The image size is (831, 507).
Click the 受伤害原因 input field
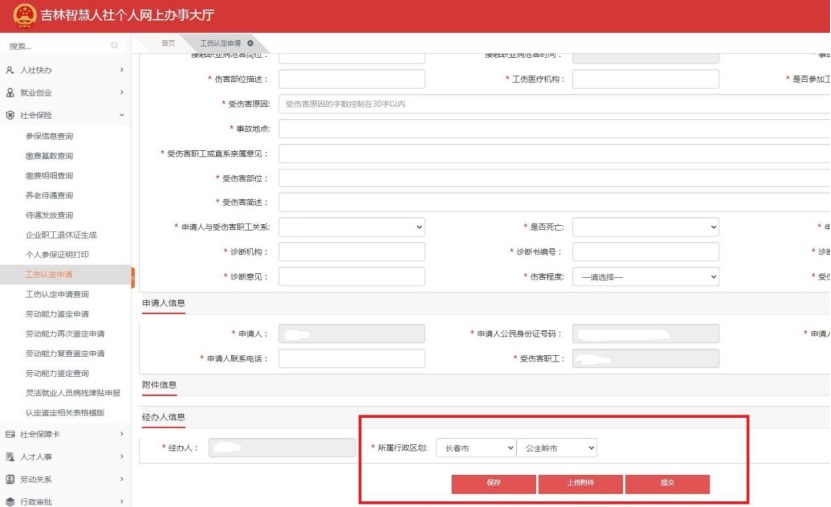552,104
